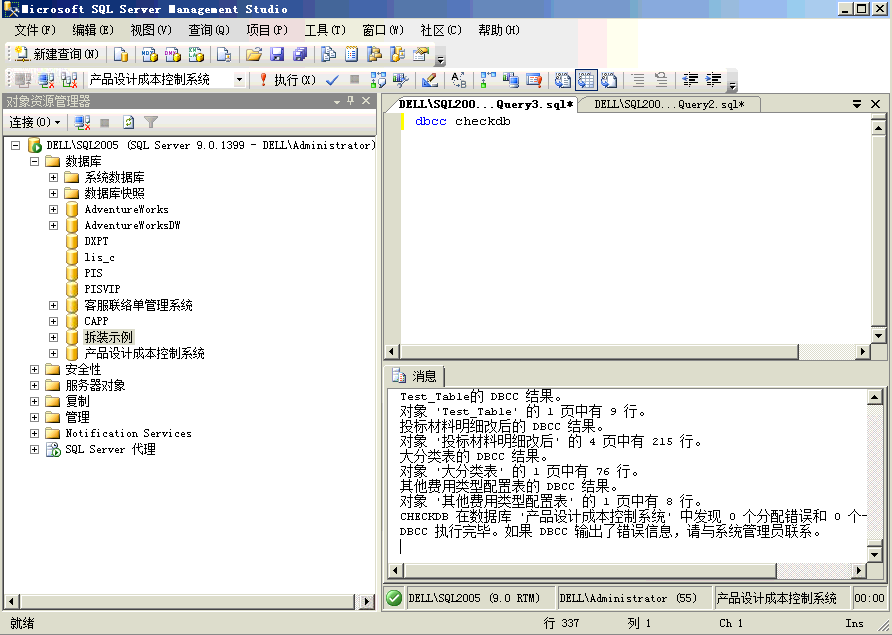Open the Registered Servers window icon
Screen dimensions: 892x635
coord(329,54)
